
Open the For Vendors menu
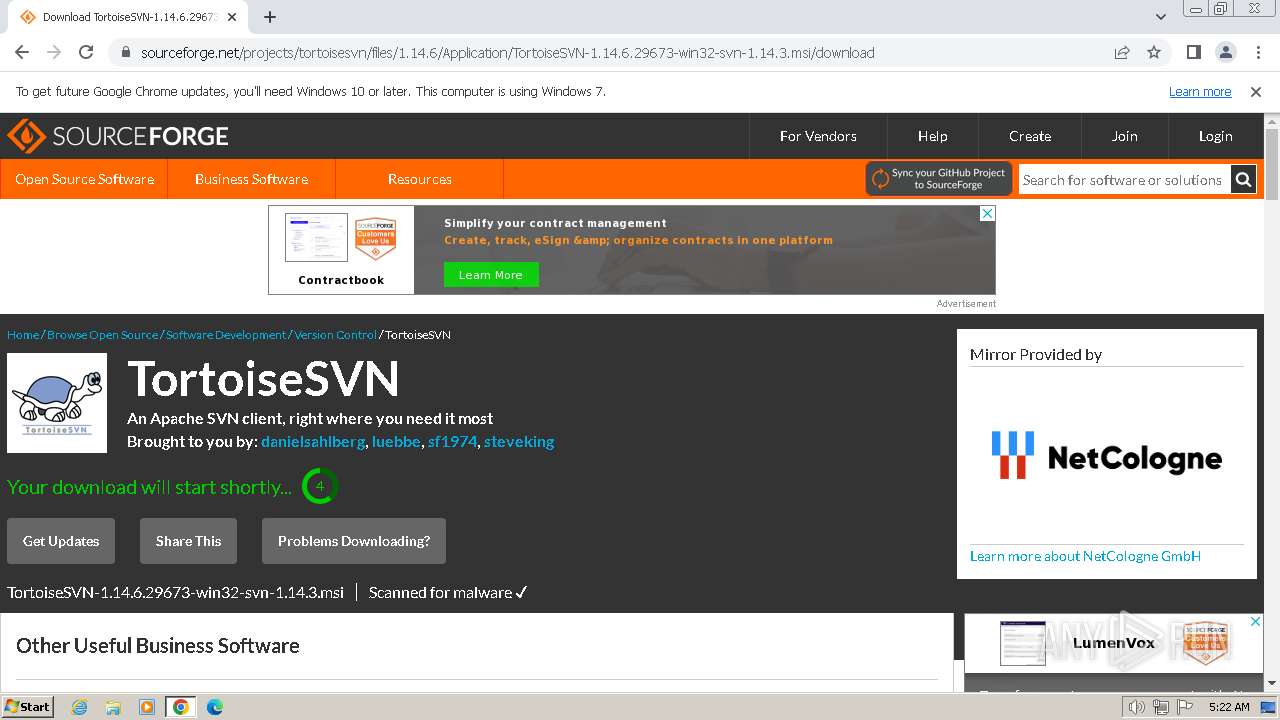(x=818, y=136)
